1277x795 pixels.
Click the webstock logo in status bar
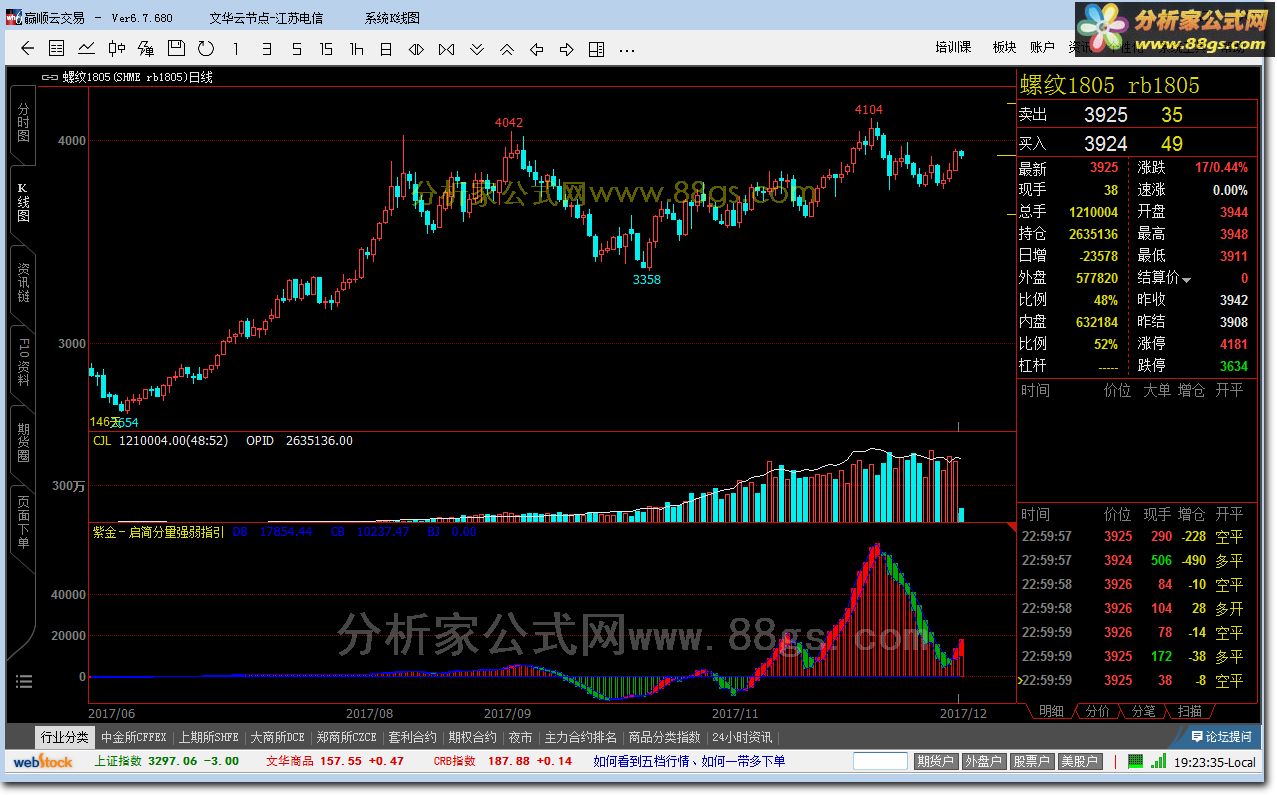[42, 761]
